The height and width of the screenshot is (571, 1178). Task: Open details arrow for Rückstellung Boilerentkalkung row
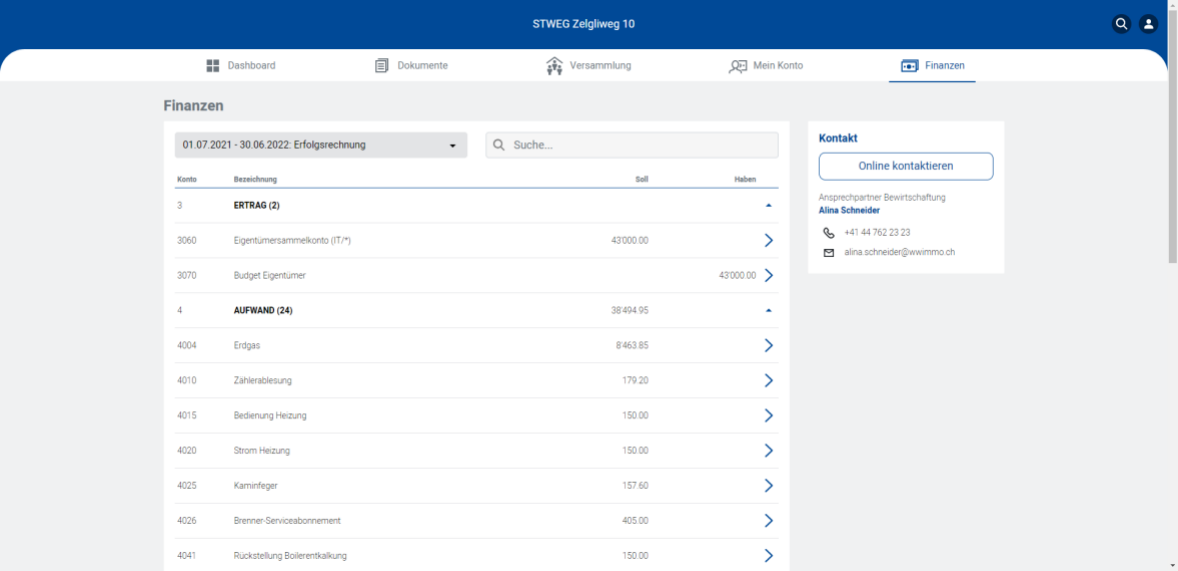click(x=769, y=556)
